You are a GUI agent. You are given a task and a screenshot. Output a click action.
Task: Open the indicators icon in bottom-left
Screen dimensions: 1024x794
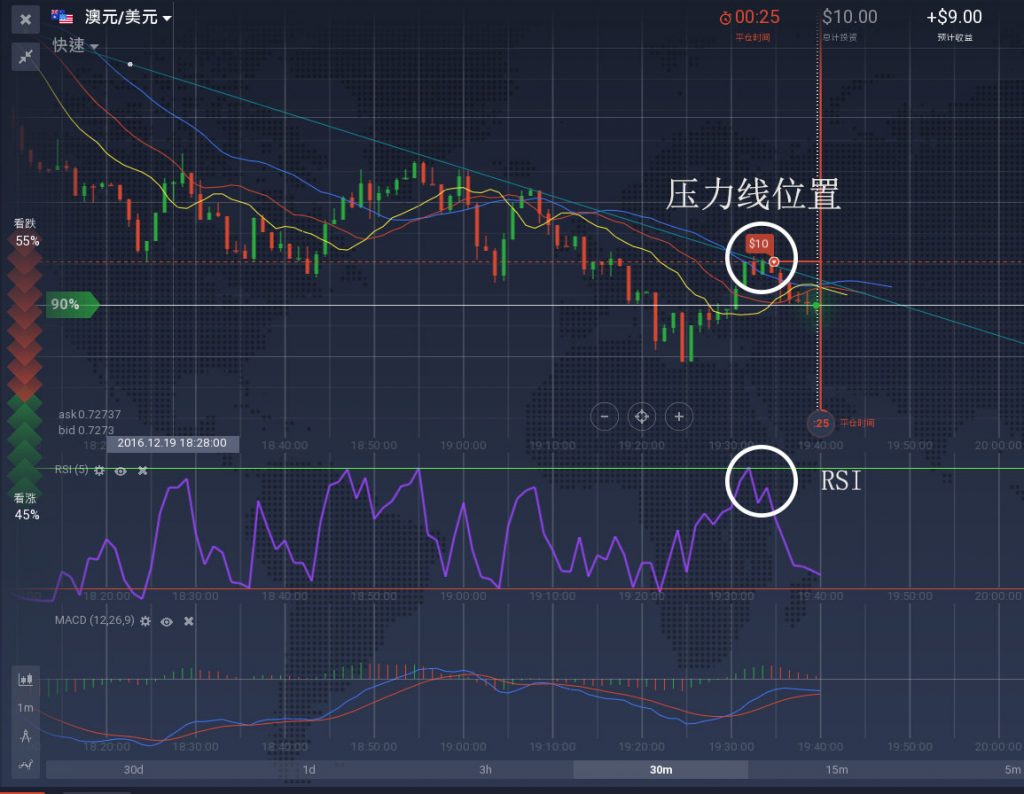click(23, 765)
